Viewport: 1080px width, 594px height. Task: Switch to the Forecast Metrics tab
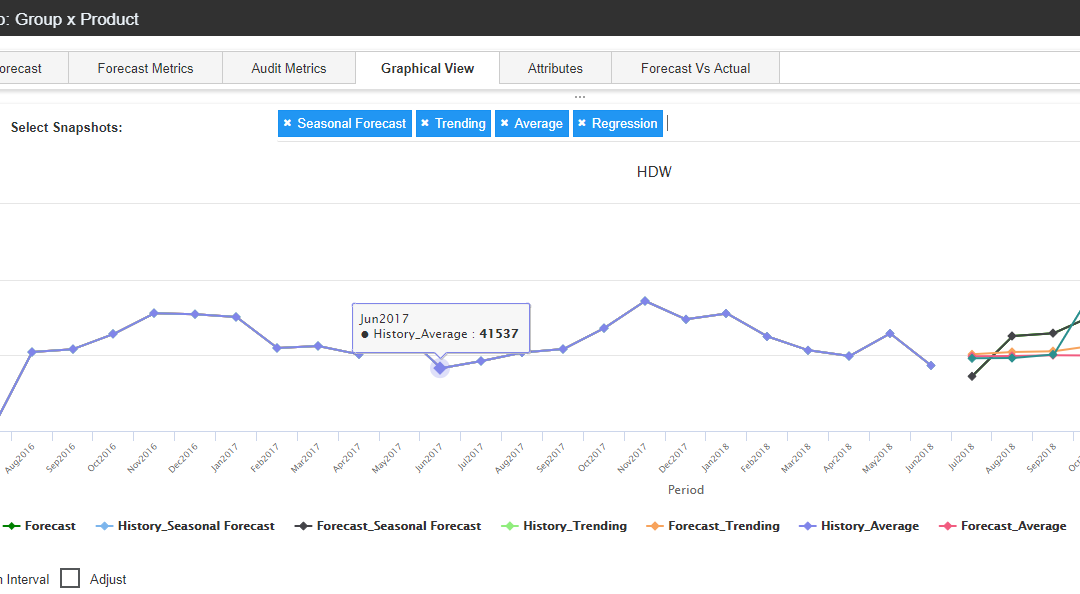click(145, 69)
